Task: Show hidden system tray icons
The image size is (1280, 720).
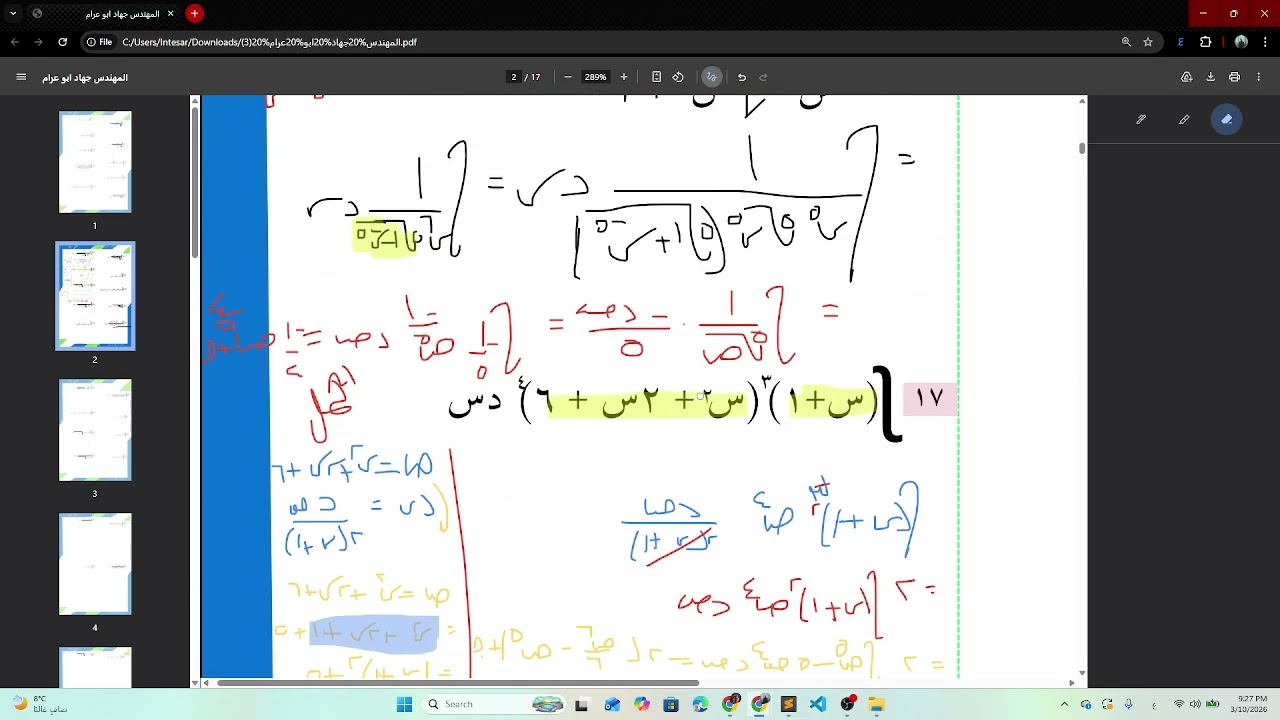Action: 1063,704
